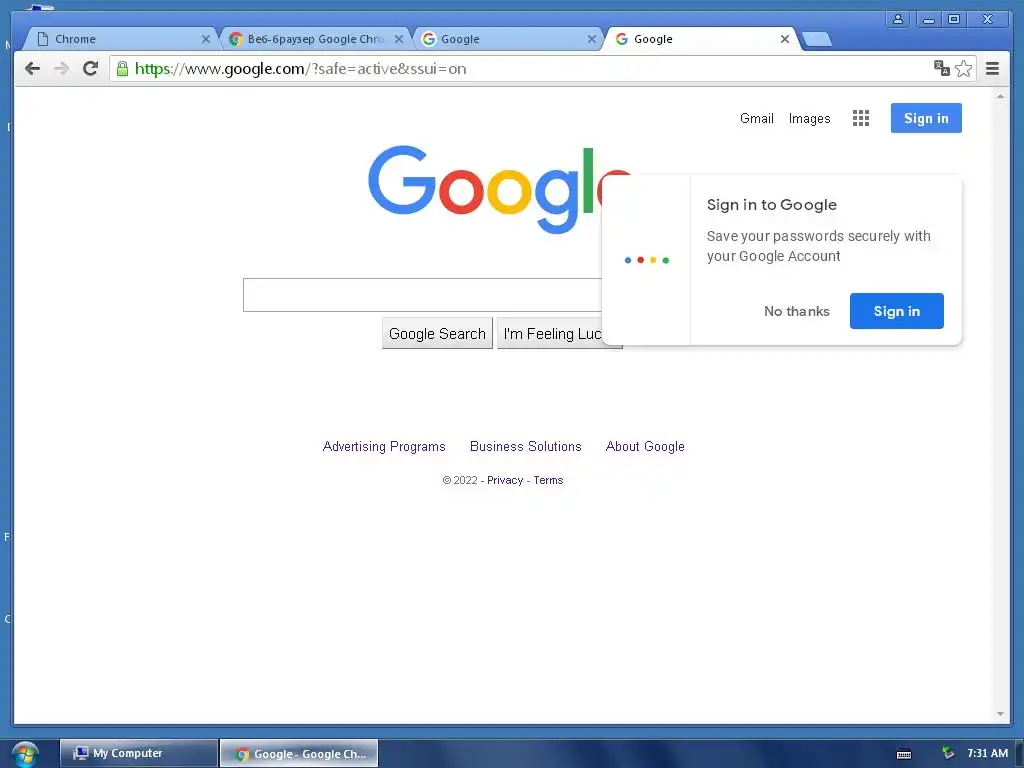Open the Chrome hamburger menu
Image resolution: width=1024 pixels, height=768 pixels.
[x=992, y=69]
